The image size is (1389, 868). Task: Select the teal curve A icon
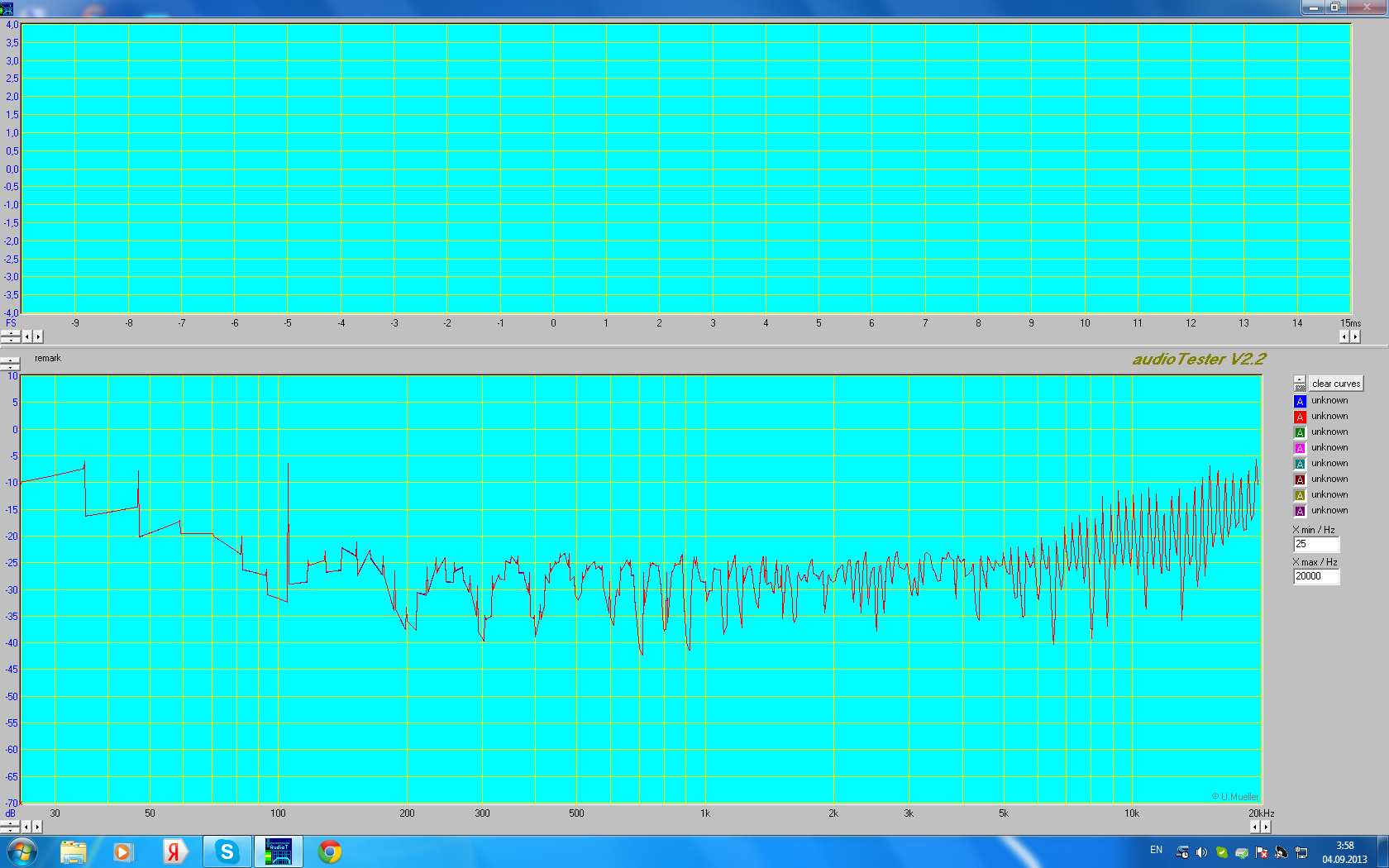1300,464
